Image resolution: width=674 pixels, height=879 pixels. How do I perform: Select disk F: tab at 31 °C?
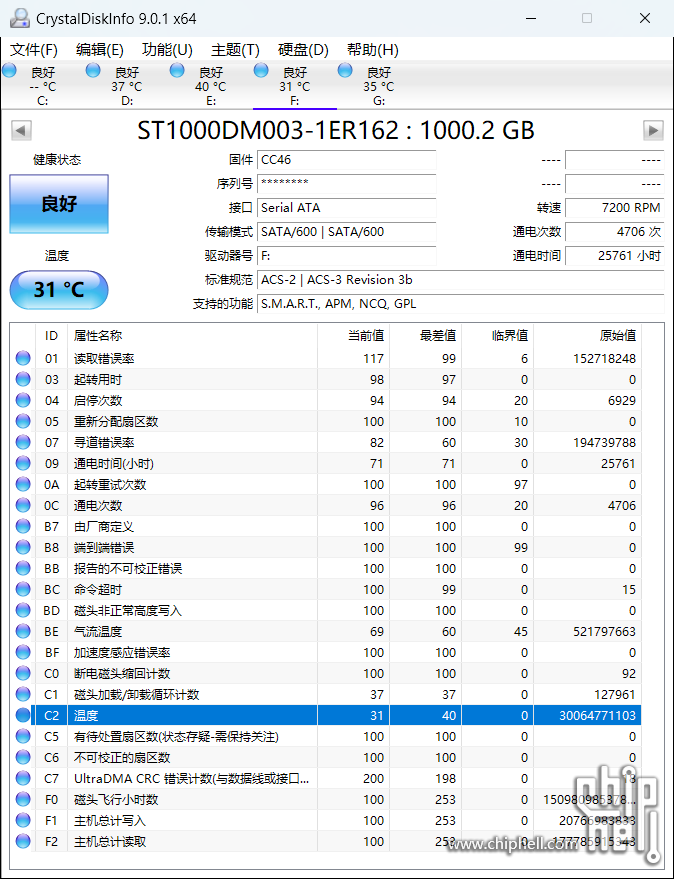[295, 86]
